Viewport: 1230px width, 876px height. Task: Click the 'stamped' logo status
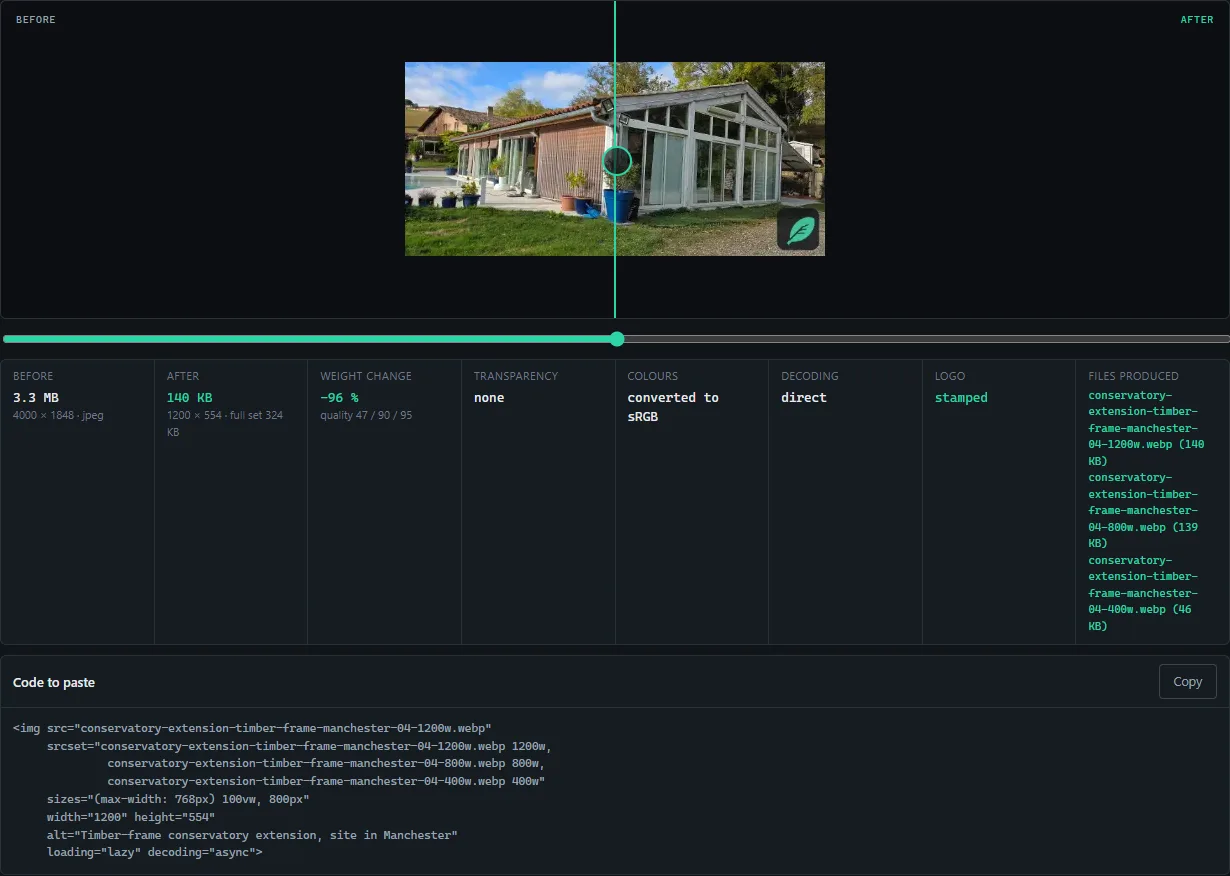click(x=961, y=398)
